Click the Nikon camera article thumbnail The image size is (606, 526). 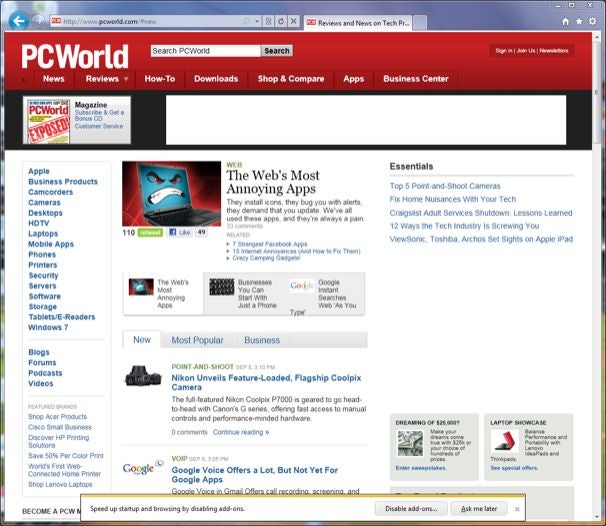tap(143, 376)
